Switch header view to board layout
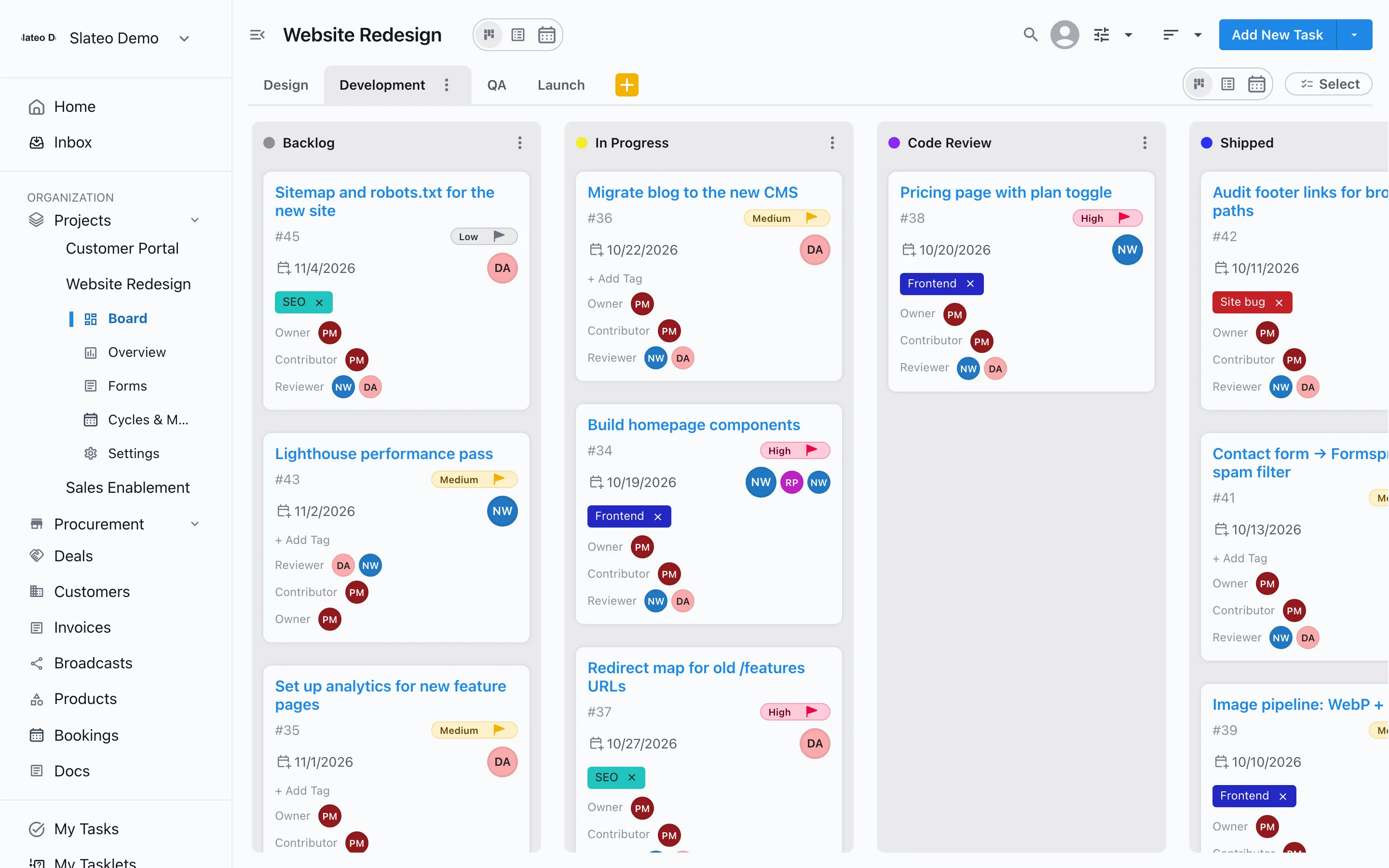The height and width of the screenshot is (868, 1389). [x=489, y=35]
